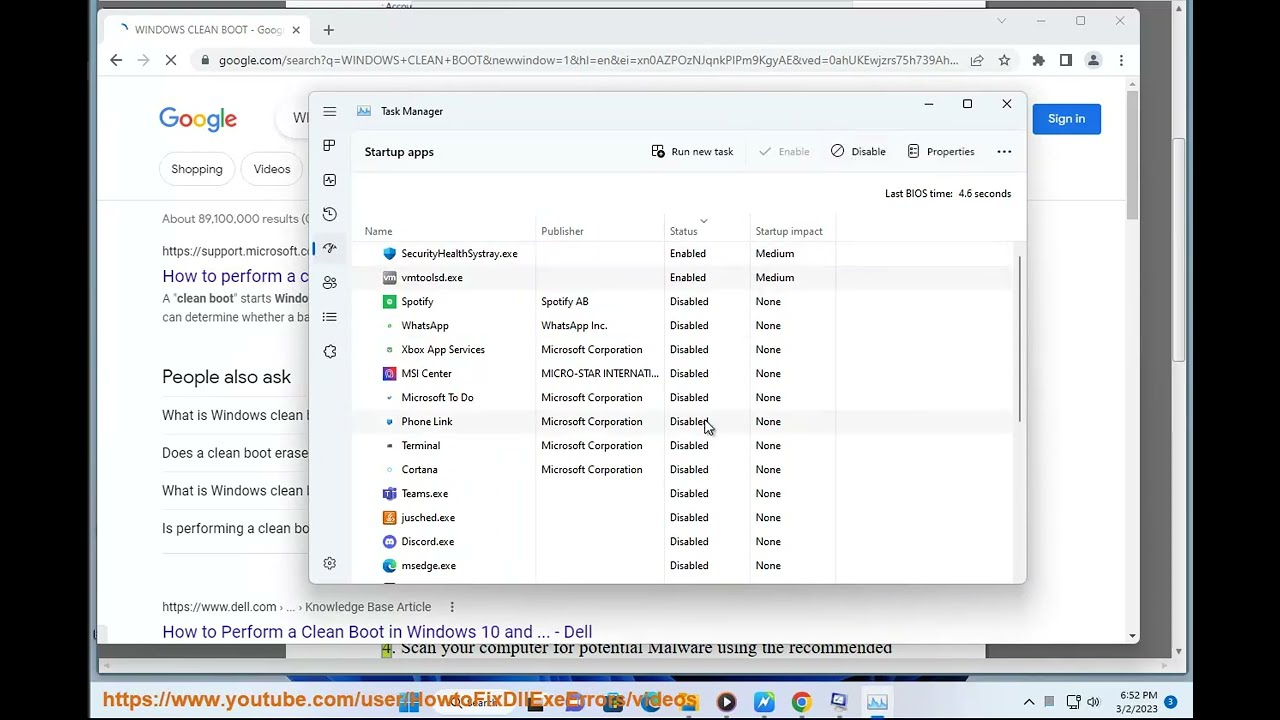Screen dimensions: 1280x720
Task: Click msedge.exe Edge icon
Action: (389, 565)
